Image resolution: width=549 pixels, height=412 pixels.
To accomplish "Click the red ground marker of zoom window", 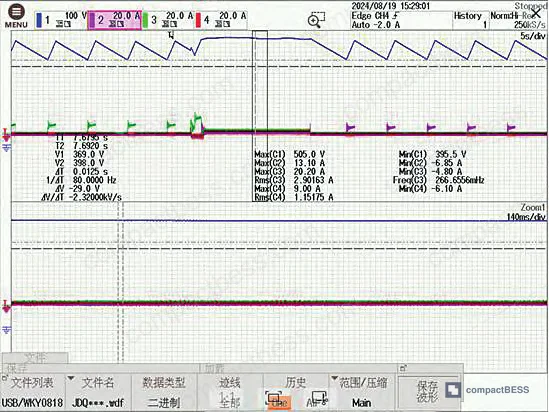I will coord(6,306).
